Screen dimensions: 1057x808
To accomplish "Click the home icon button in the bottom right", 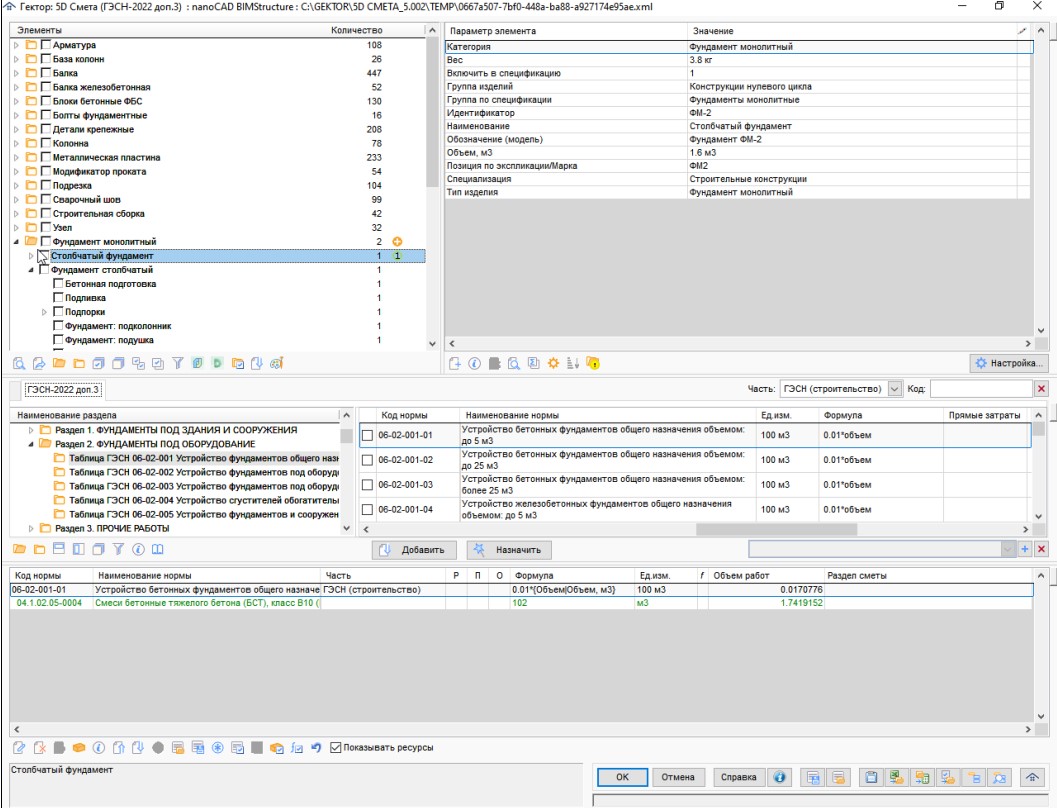I will tap(1031, 777).
